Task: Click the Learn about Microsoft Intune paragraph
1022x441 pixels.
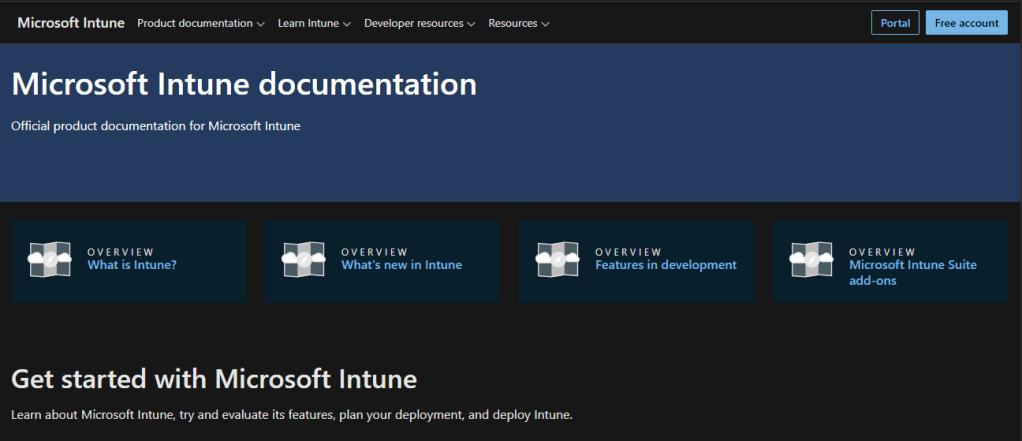Action: click(x=291, y=414)
